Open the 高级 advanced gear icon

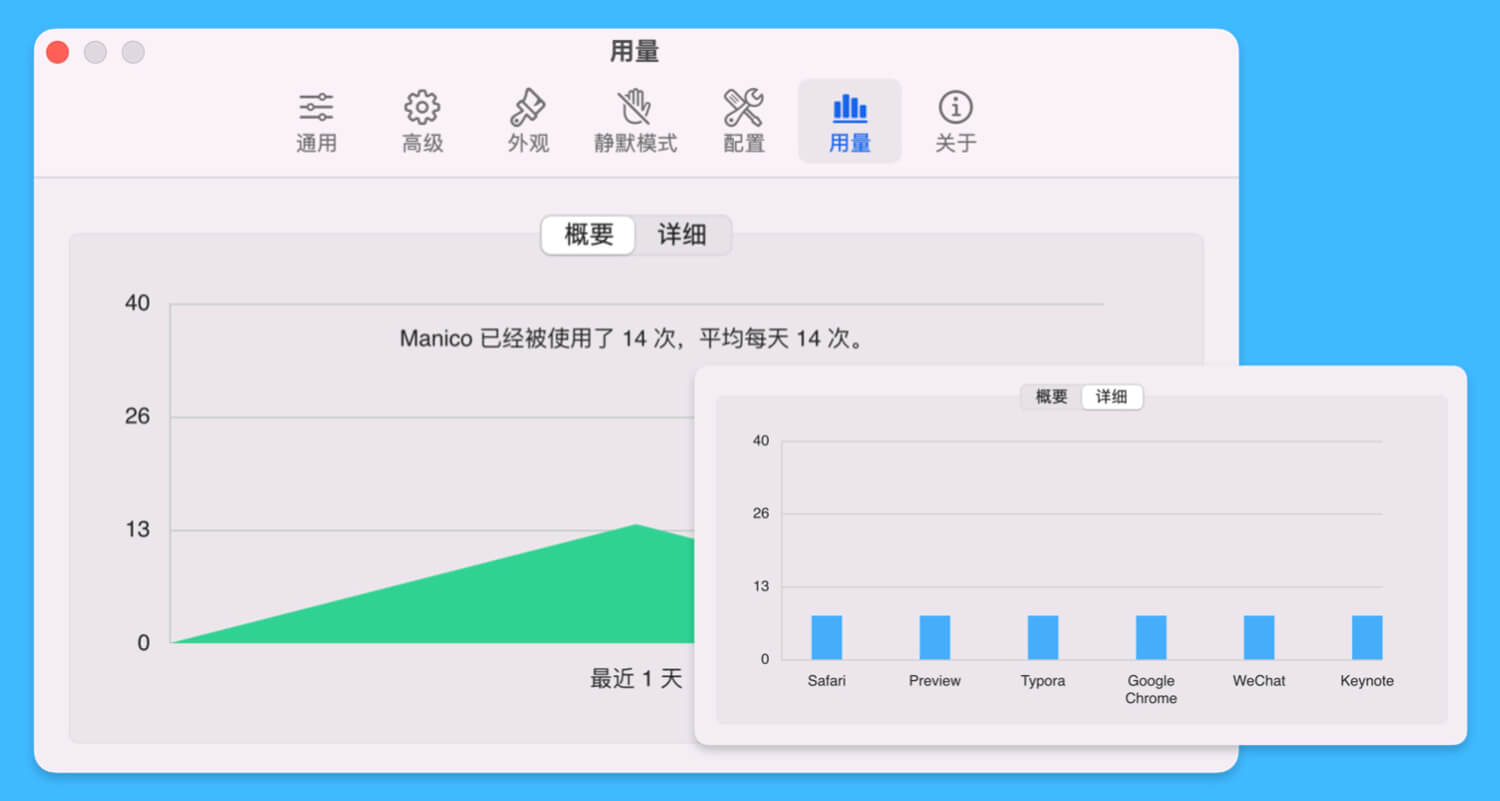[x=422, y=108]
